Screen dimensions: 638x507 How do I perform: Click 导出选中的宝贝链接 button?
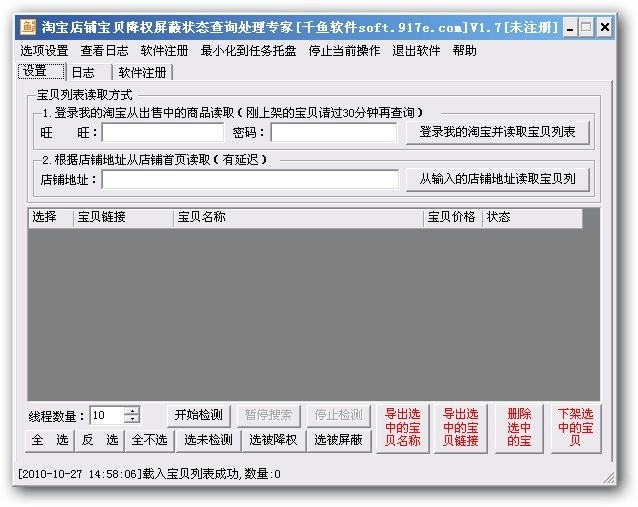461,428
